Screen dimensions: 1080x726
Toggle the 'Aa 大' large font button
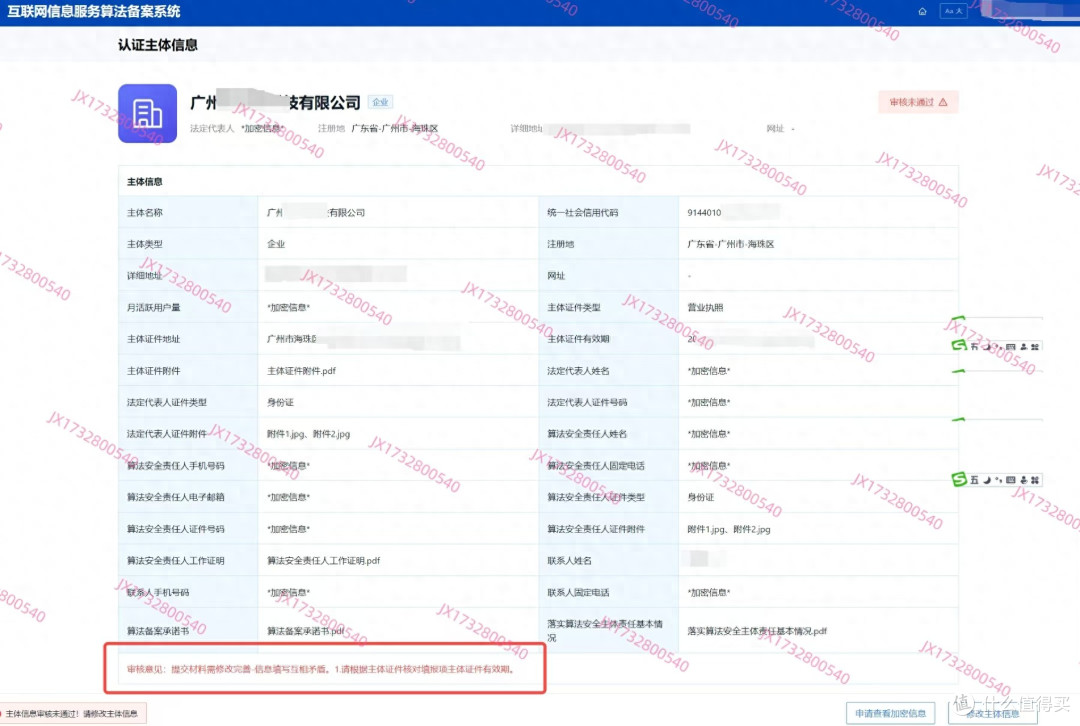(x=954, y=11)
